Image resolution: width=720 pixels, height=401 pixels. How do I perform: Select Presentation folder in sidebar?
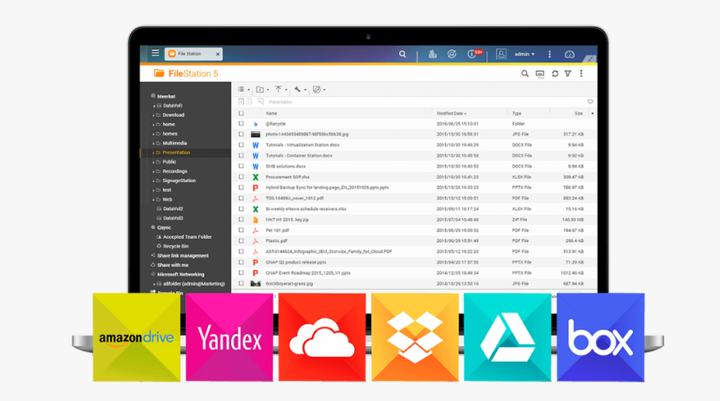coord(176,152)
